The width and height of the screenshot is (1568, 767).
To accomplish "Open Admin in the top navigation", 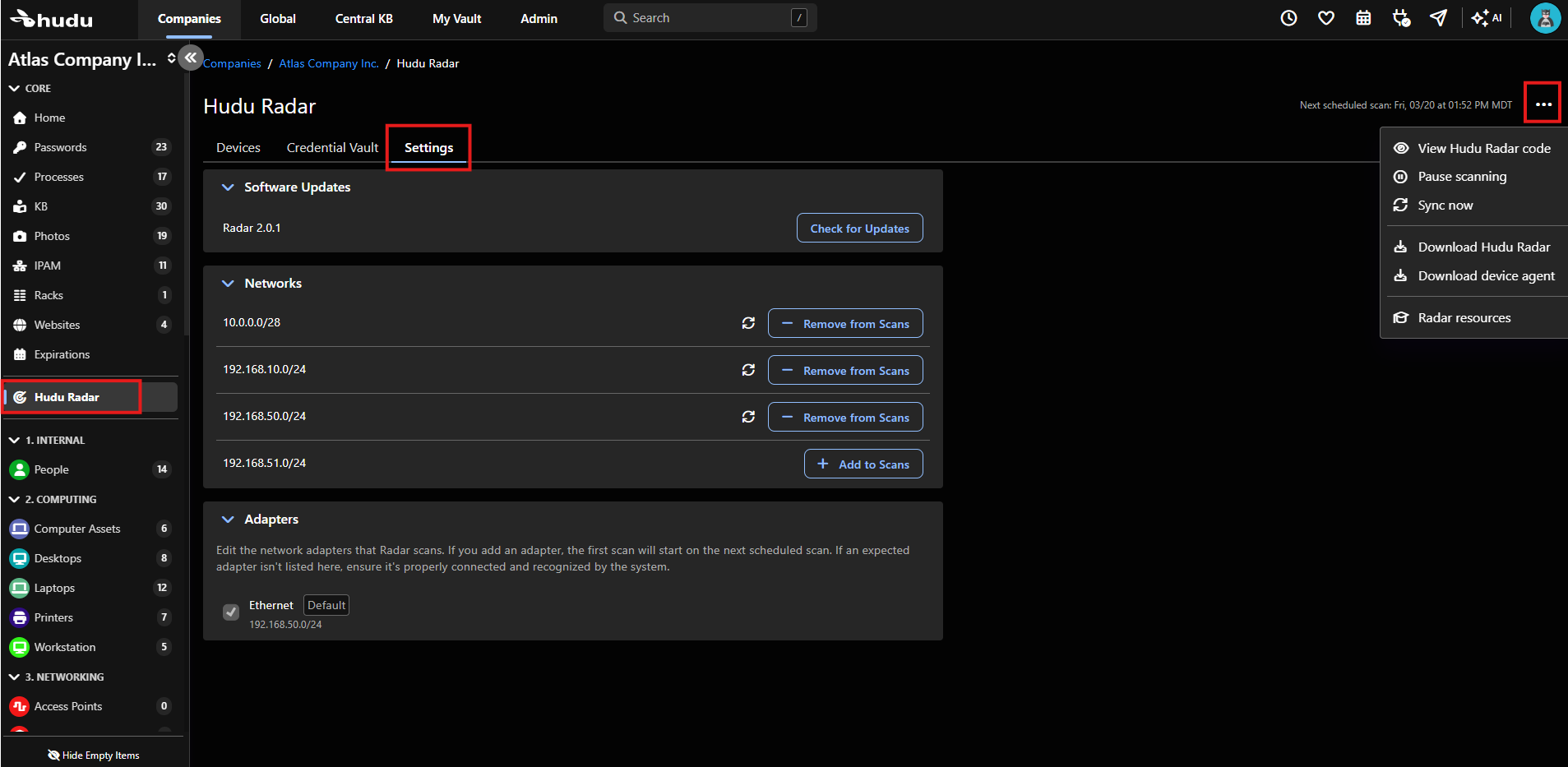I will [539, 18].
